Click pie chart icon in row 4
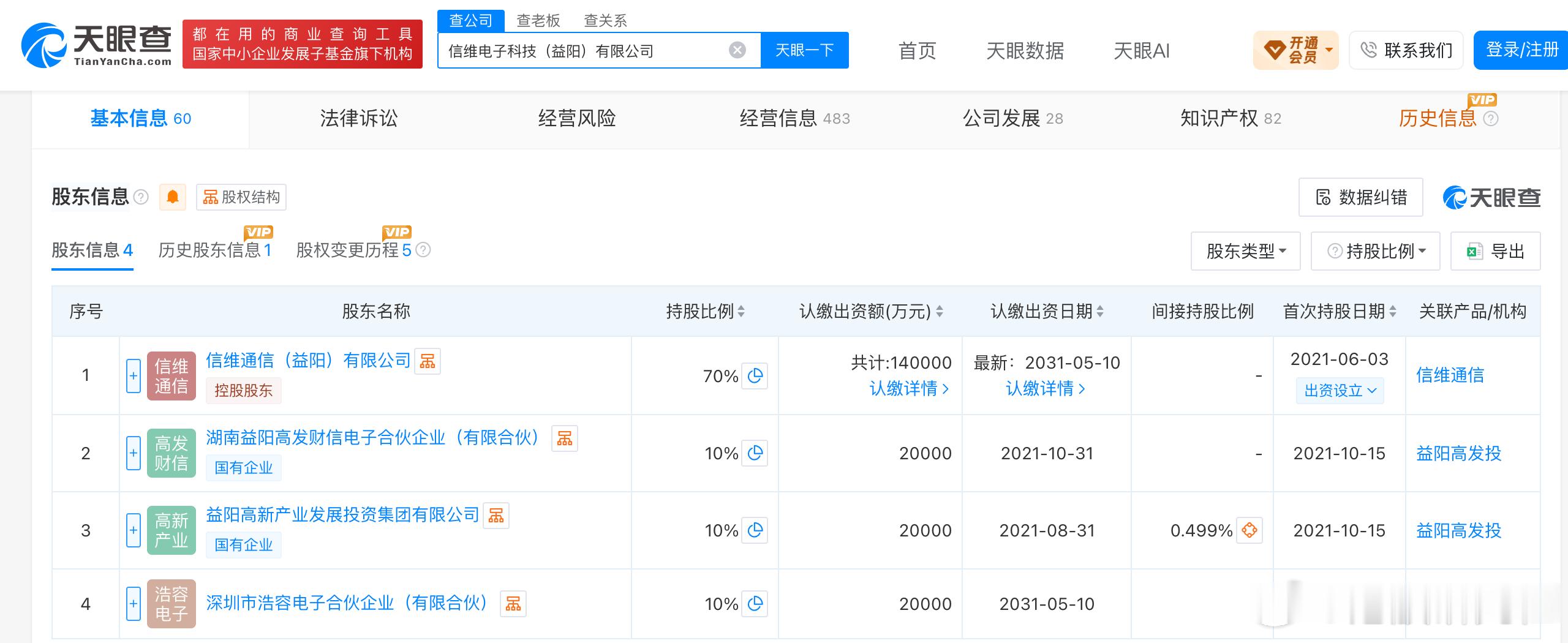Image resolution: width=1568 pixels, height=643 pixels. point(755,604)
